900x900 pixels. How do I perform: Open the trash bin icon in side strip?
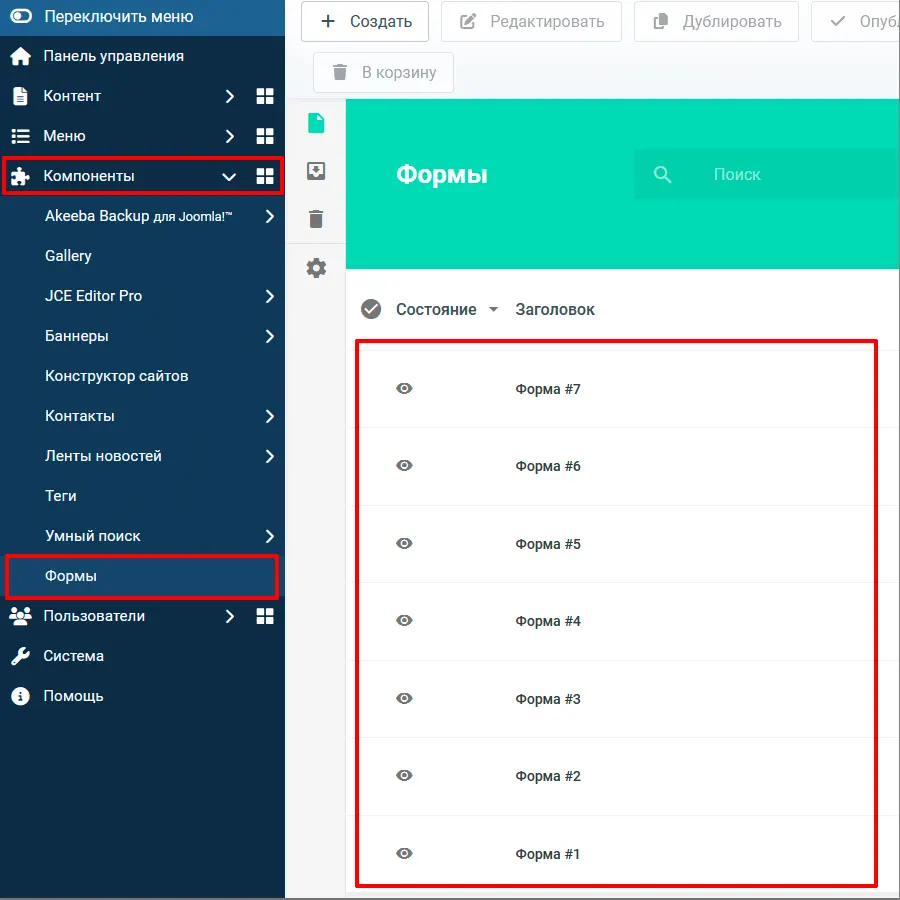coord(316,219)
